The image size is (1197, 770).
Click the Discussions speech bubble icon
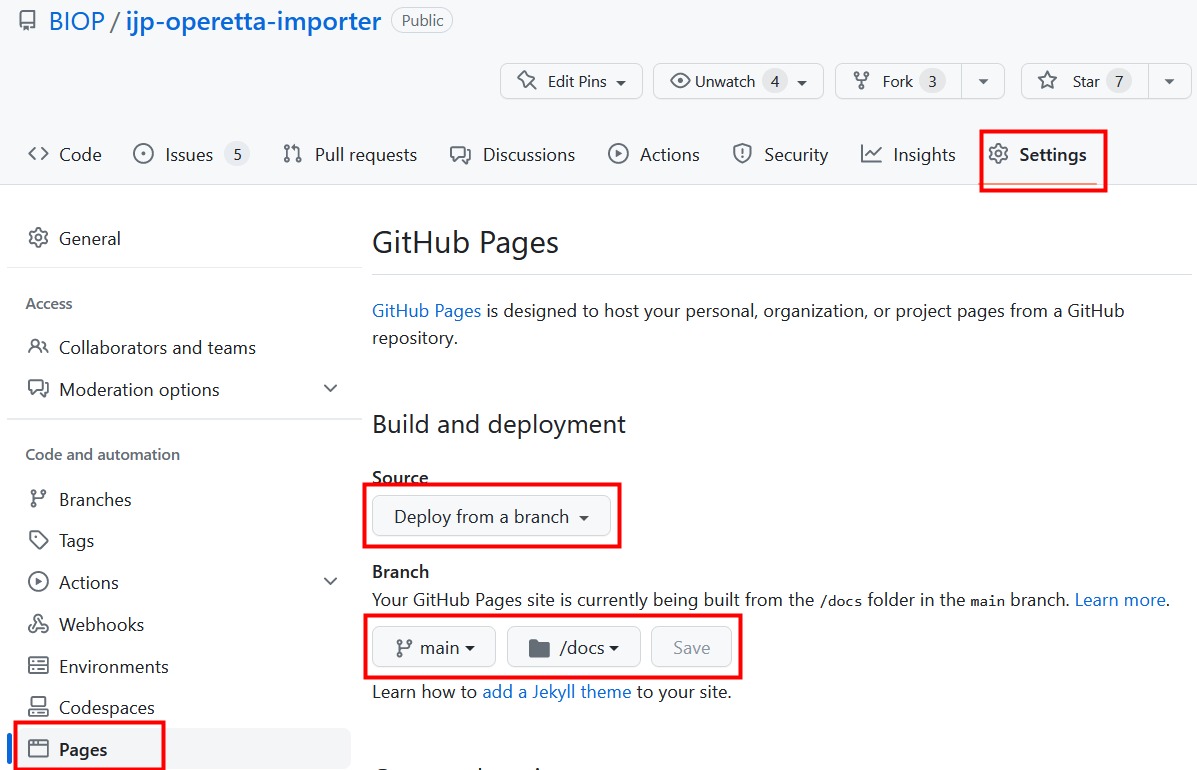click(460, 154)
